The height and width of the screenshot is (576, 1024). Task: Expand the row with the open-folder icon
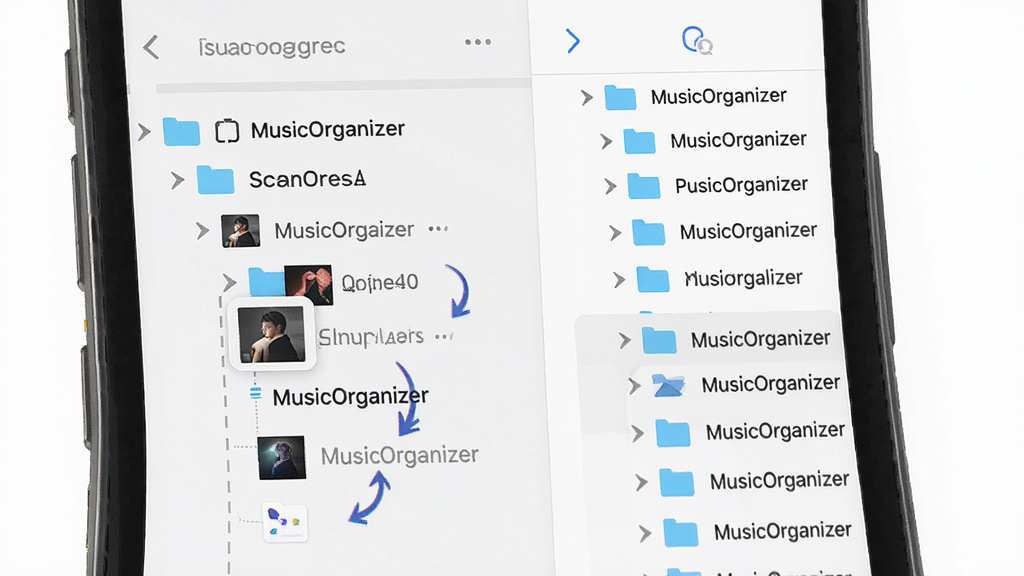pyautogui.click(x=633, y=386)
